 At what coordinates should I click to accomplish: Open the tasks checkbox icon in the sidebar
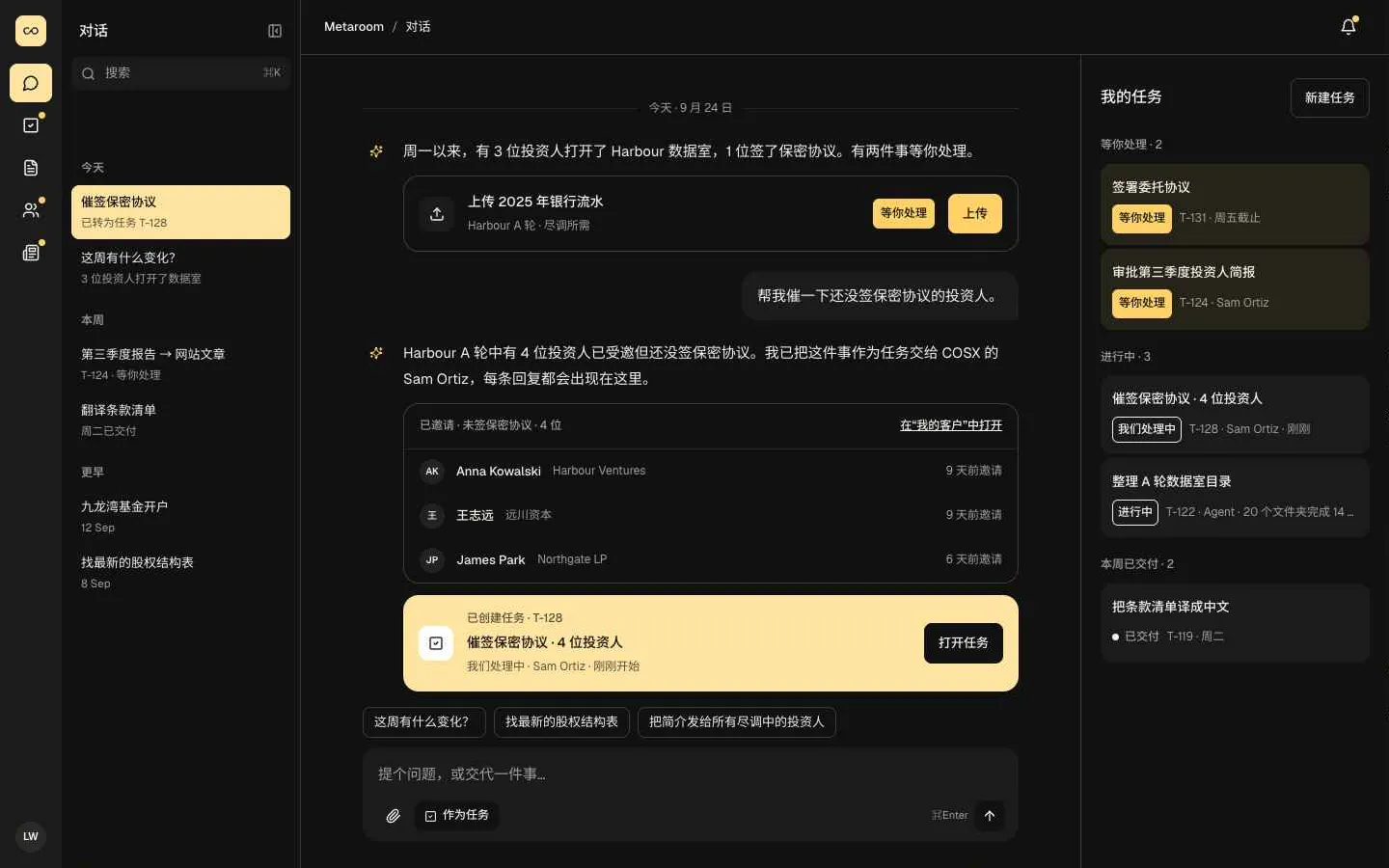[x=31, y=125]
